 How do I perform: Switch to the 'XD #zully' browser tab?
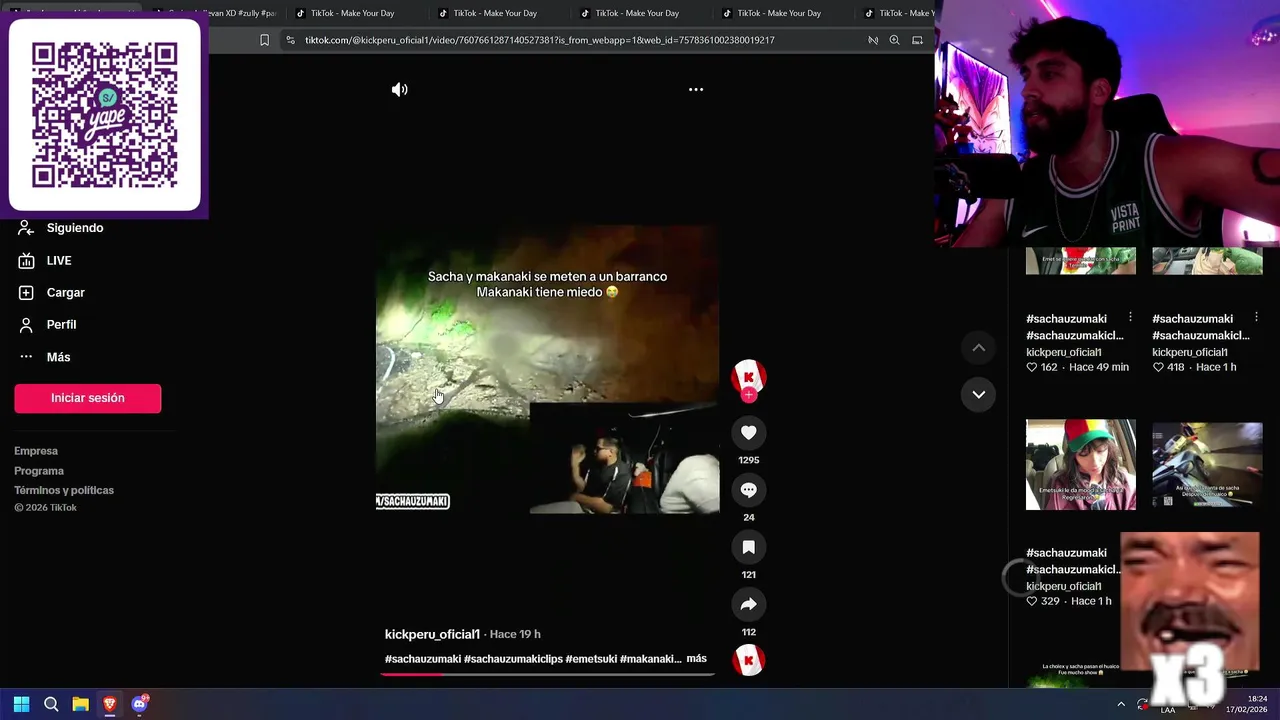pyautogui.click(x=214, y=13)
